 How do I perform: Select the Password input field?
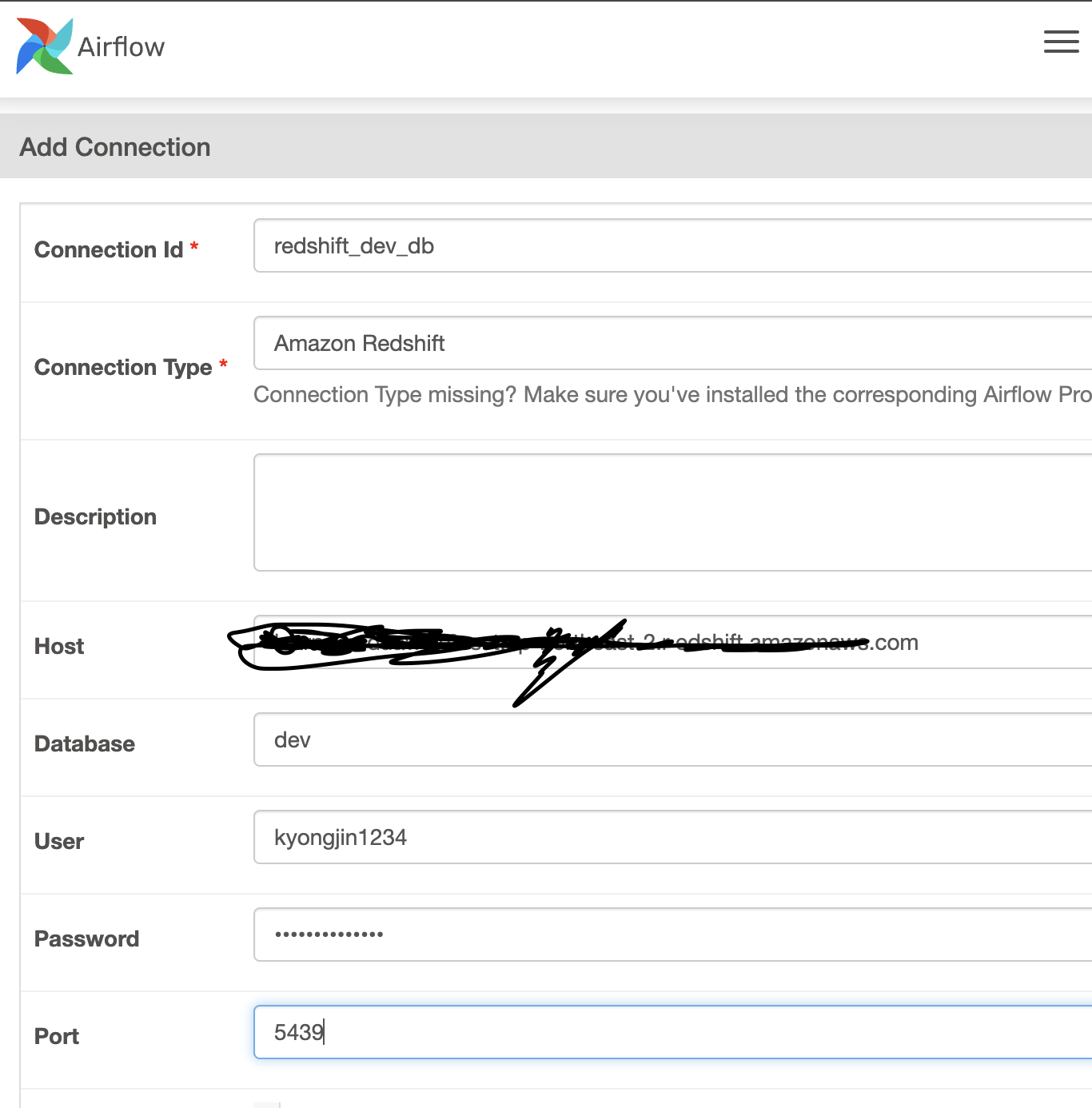click(673, 935)
